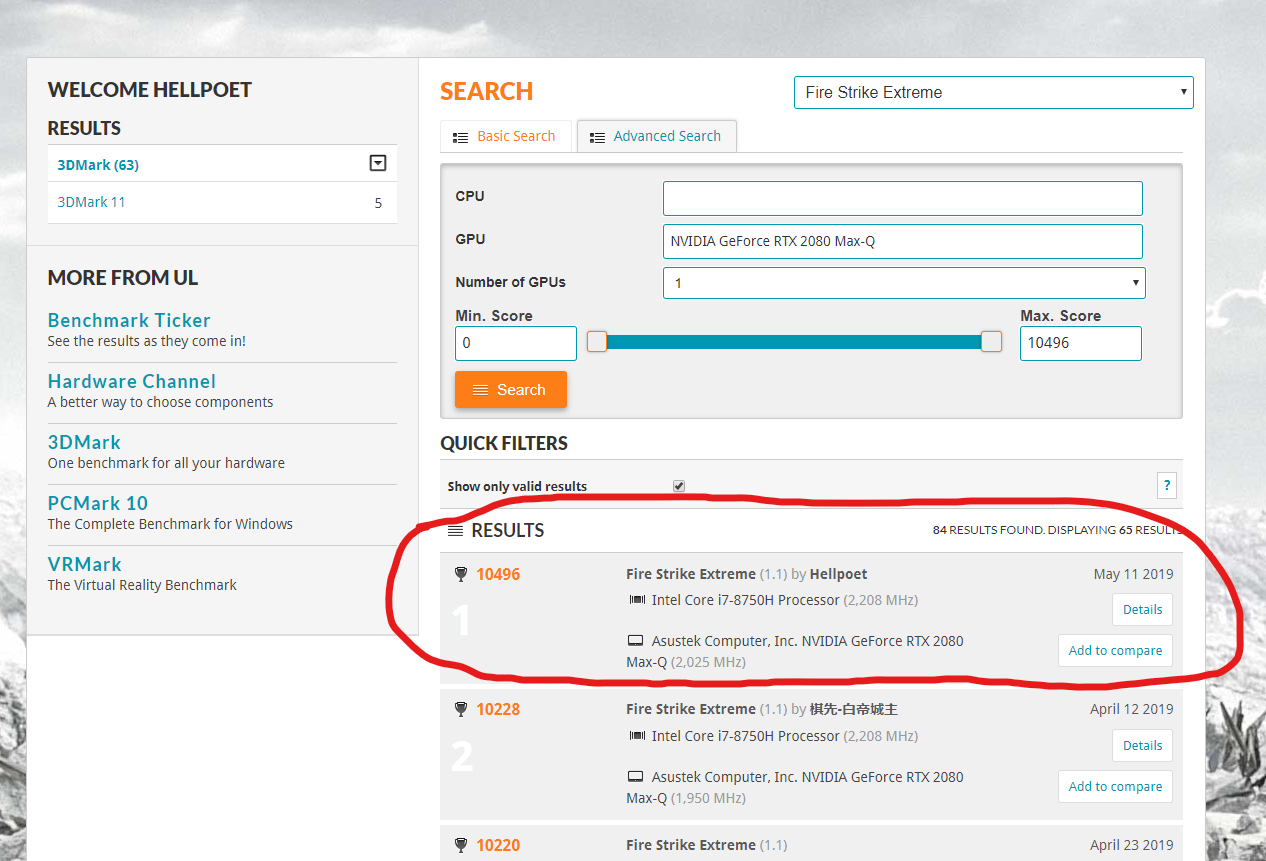This screenshot has width=1266, height=861.
Task: Open score 10496 result link
Action: point(498,574)
